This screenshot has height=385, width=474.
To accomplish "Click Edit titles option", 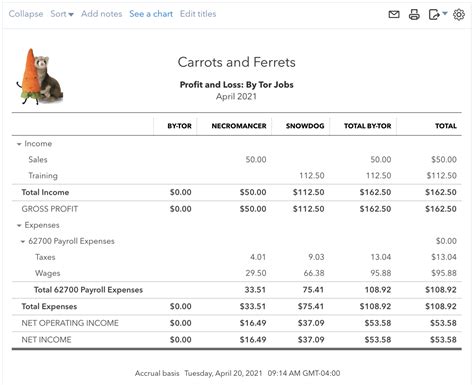I will [x=198, y=14].
